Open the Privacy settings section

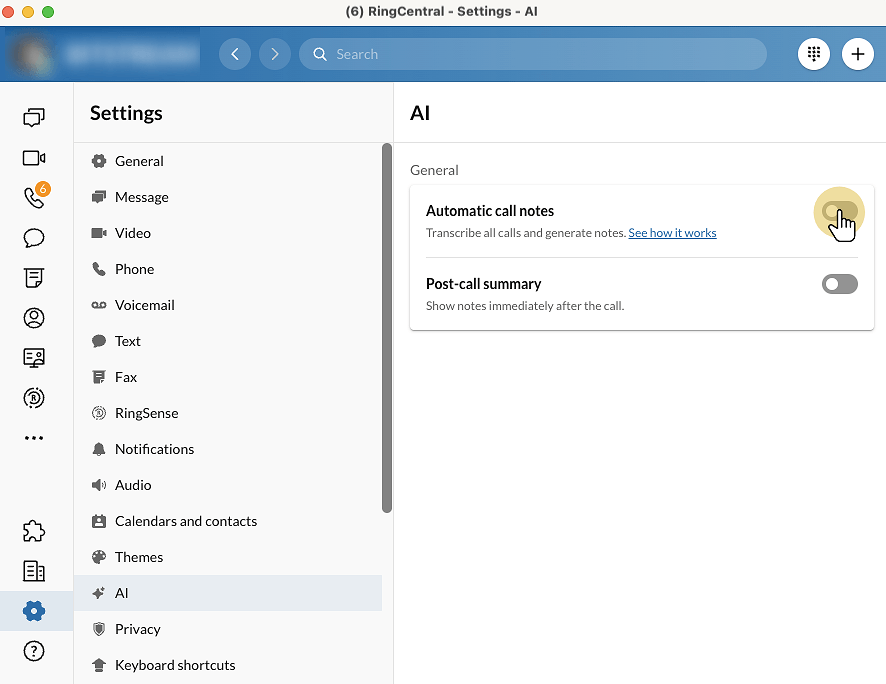137,629
